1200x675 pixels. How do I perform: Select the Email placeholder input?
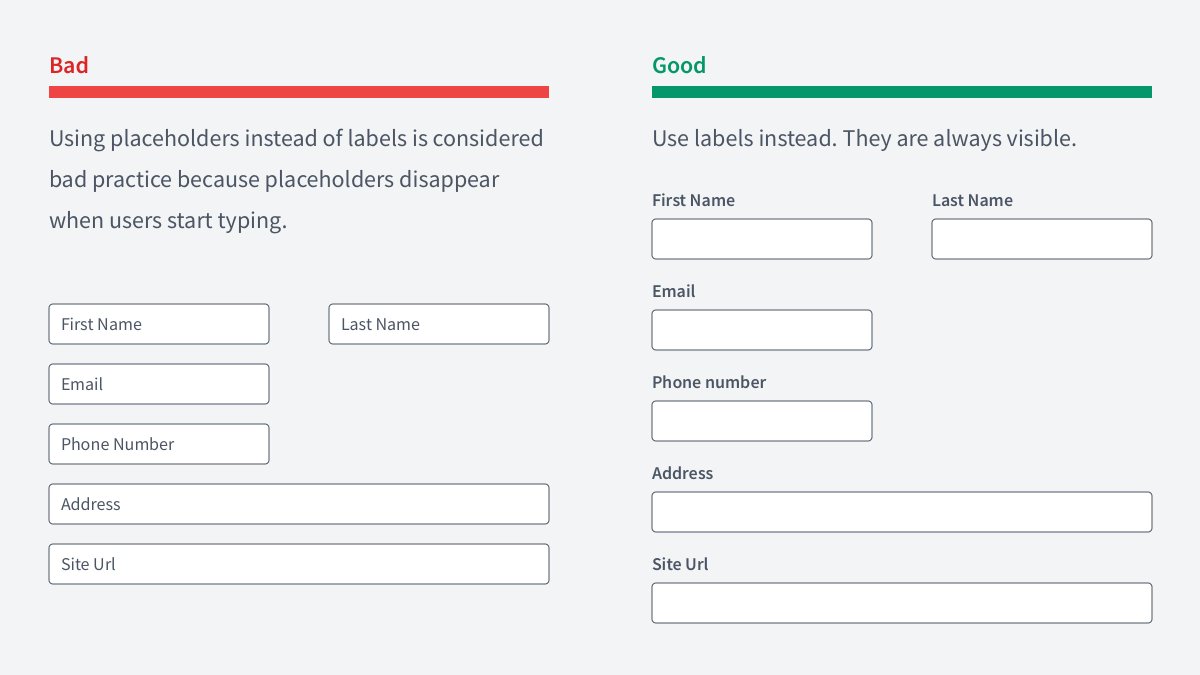click(159, 384)
